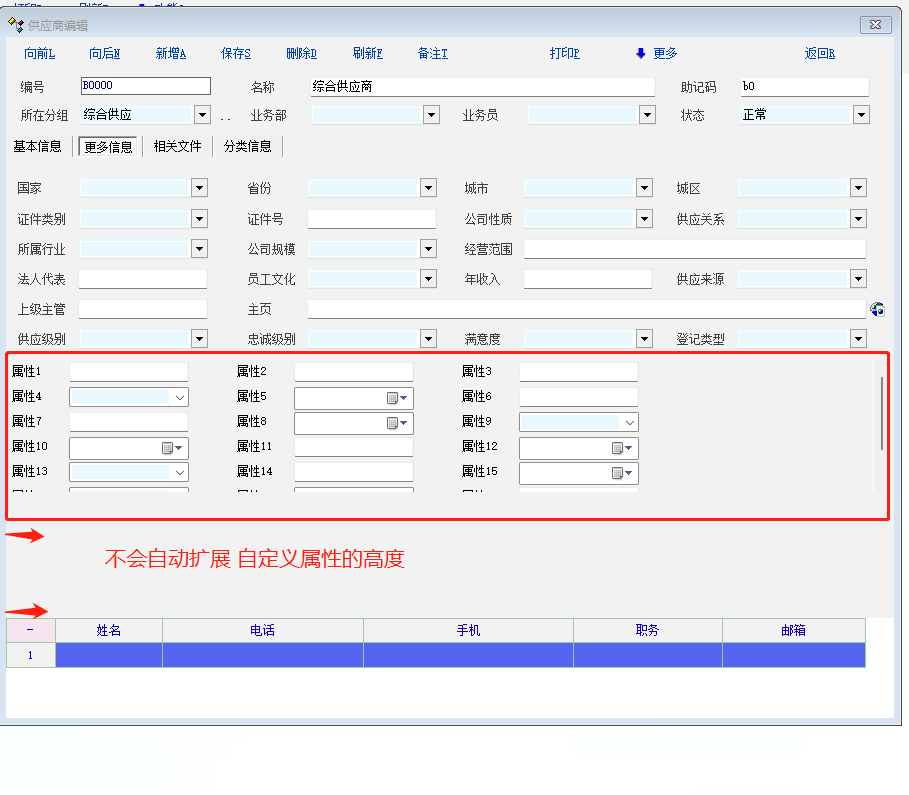Click the 返回R button
909x795 pixels.
coord(819,54)
